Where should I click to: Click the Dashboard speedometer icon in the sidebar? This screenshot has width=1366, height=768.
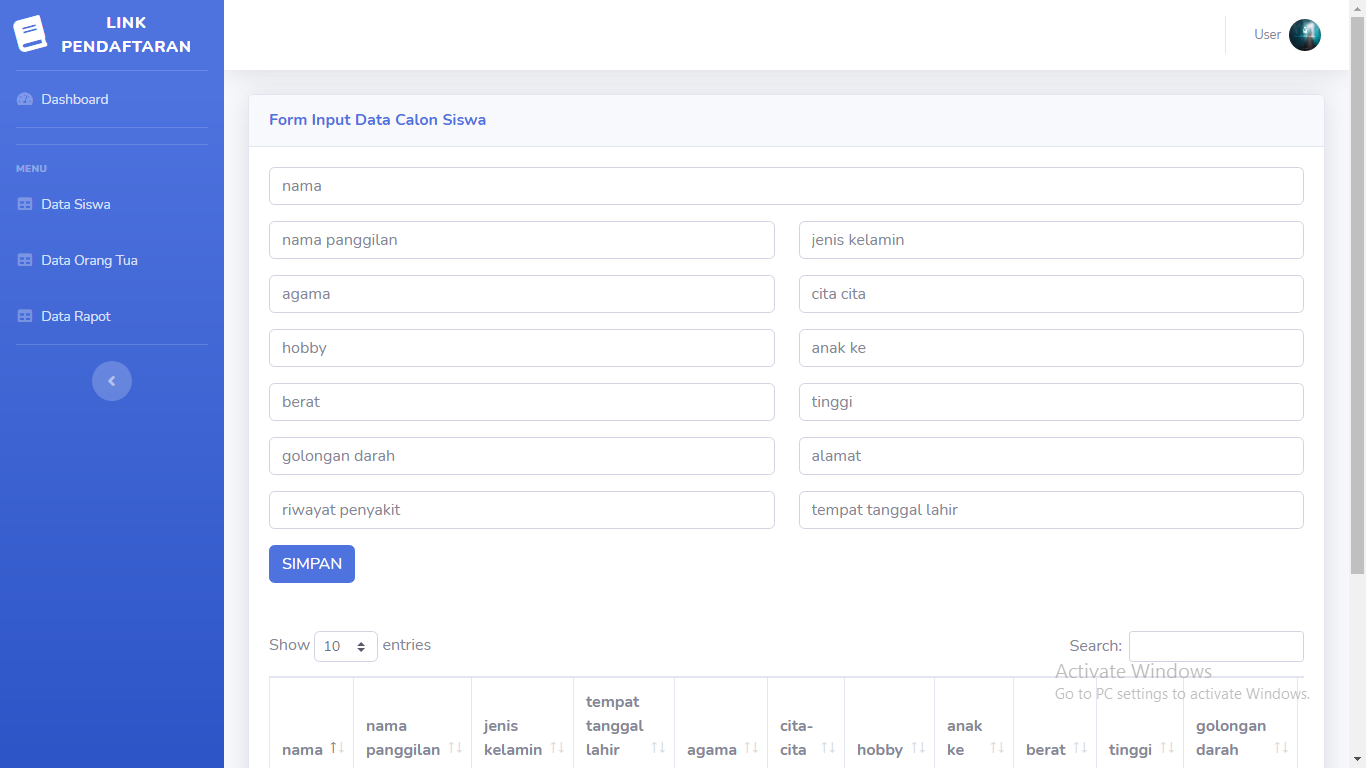tap(25, 99)
